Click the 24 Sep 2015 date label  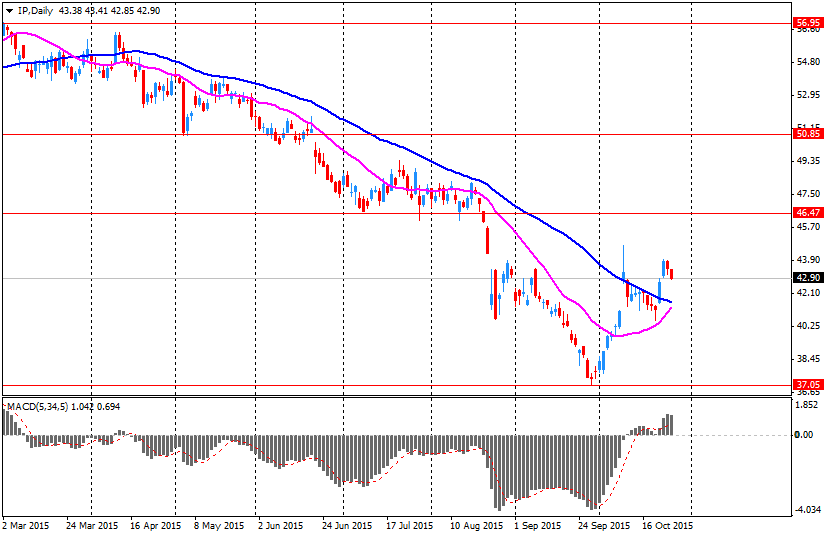[x=604, y=526]
